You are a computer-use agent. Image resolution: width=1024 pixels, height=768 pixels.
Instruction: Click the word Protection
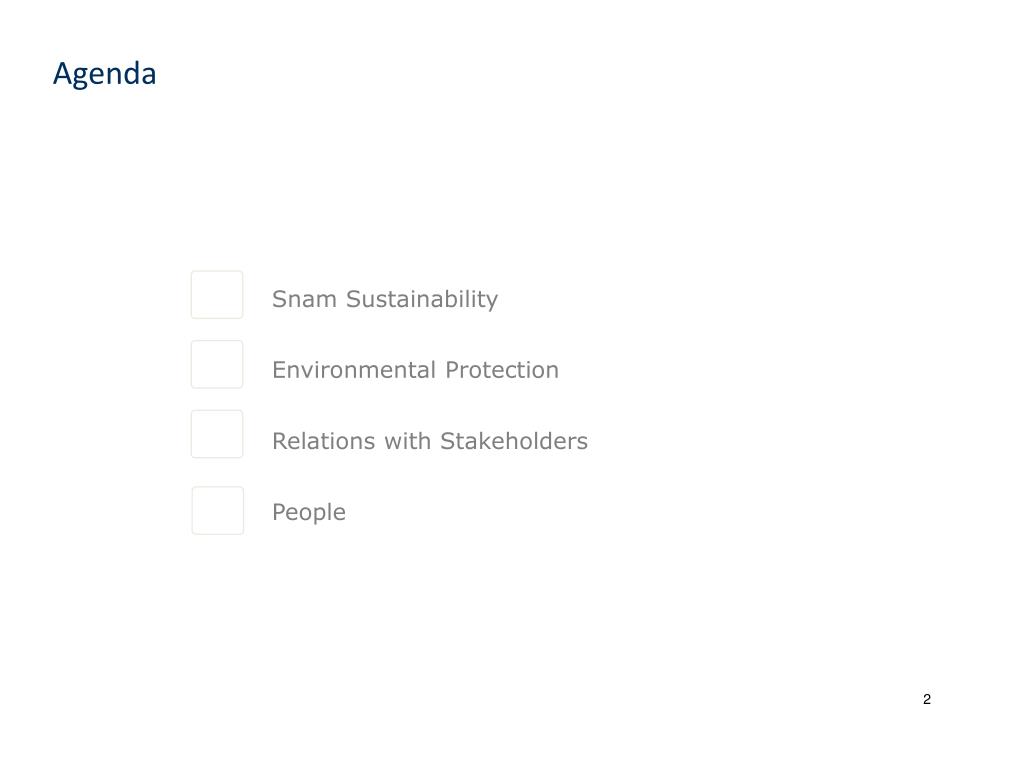click(502, 370)
